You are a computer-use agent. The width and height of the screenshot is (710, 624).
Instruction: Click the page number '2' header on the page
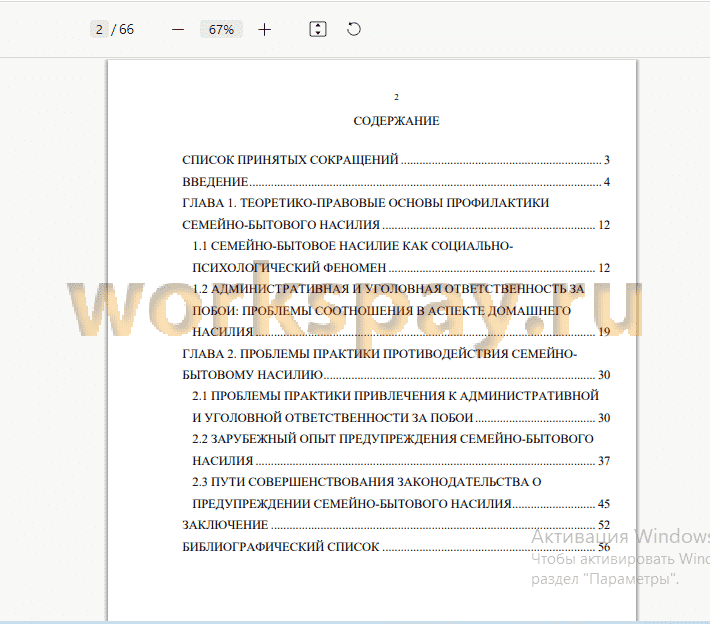click(396, 97)
